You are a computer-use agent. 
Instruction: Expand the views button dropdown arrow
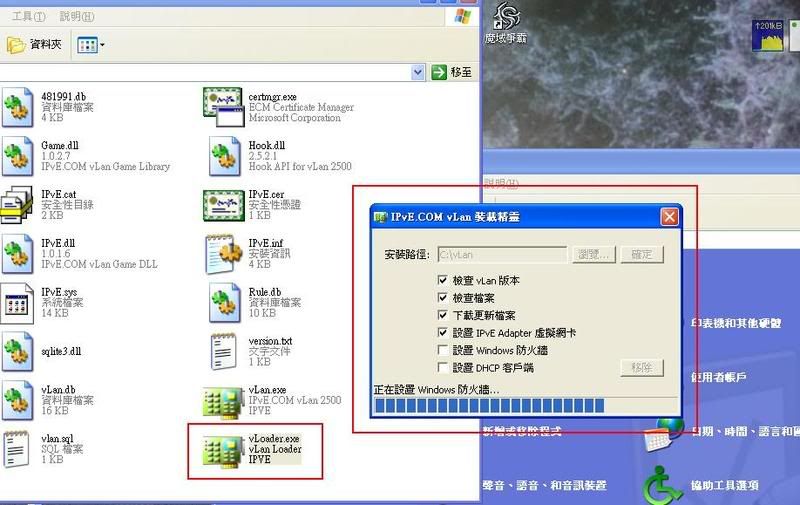coord(102,45)
